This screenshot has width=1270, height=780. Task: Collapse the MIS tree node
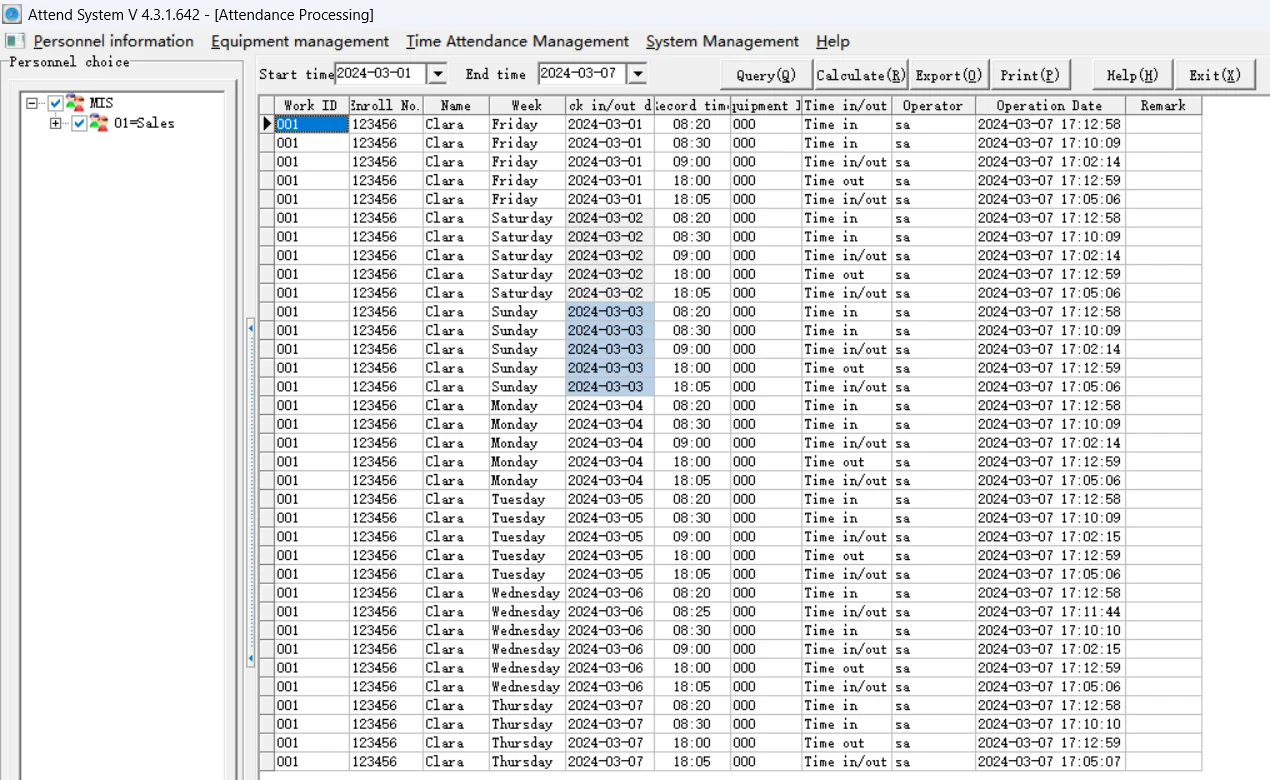coord(33,103)
